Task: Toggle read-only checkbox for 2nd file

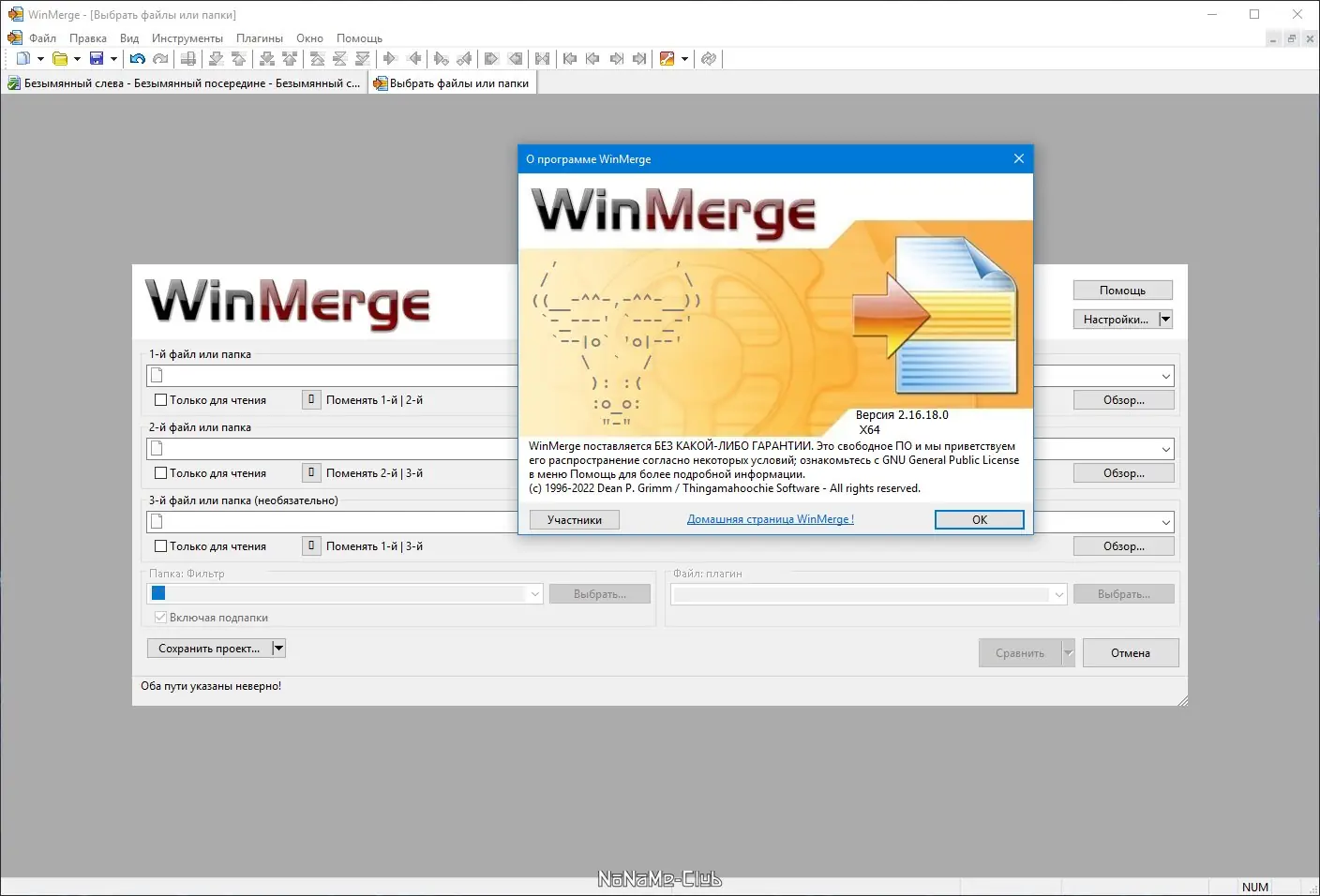Action: point(160,473)
